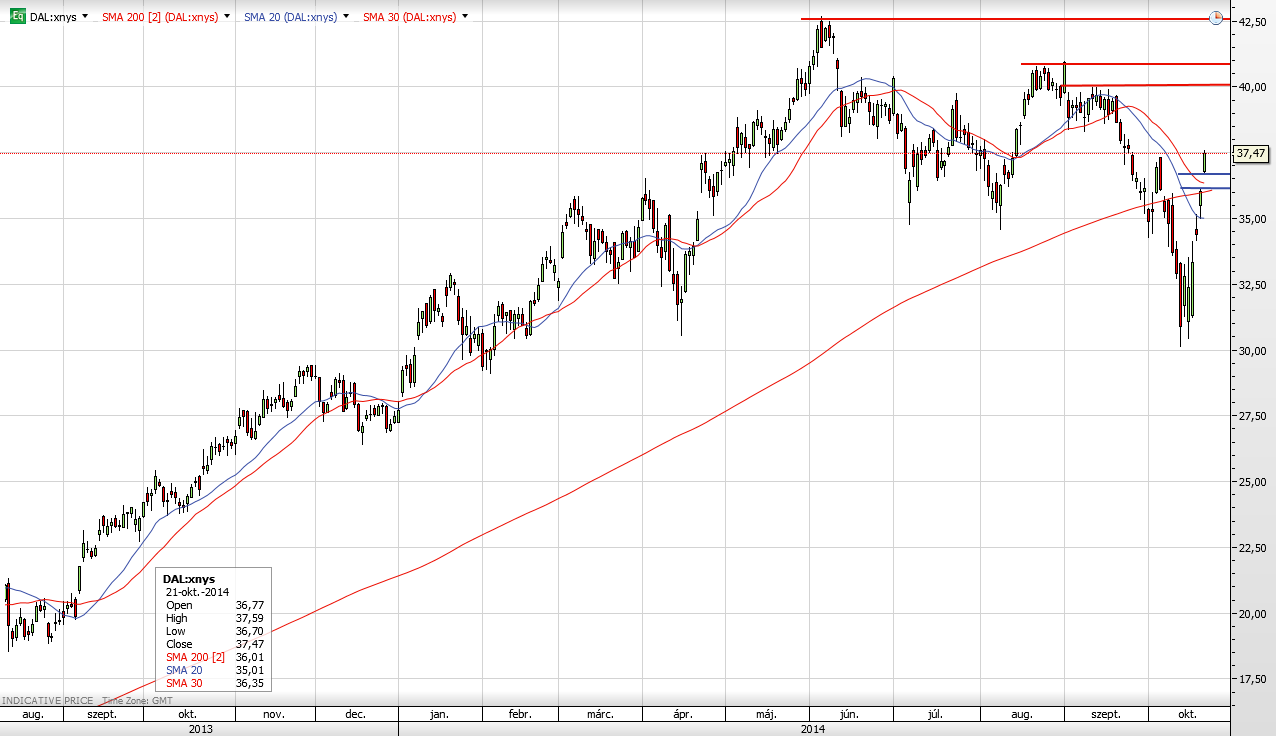Click the clock alert icon on the top red line

(1215, 18)
